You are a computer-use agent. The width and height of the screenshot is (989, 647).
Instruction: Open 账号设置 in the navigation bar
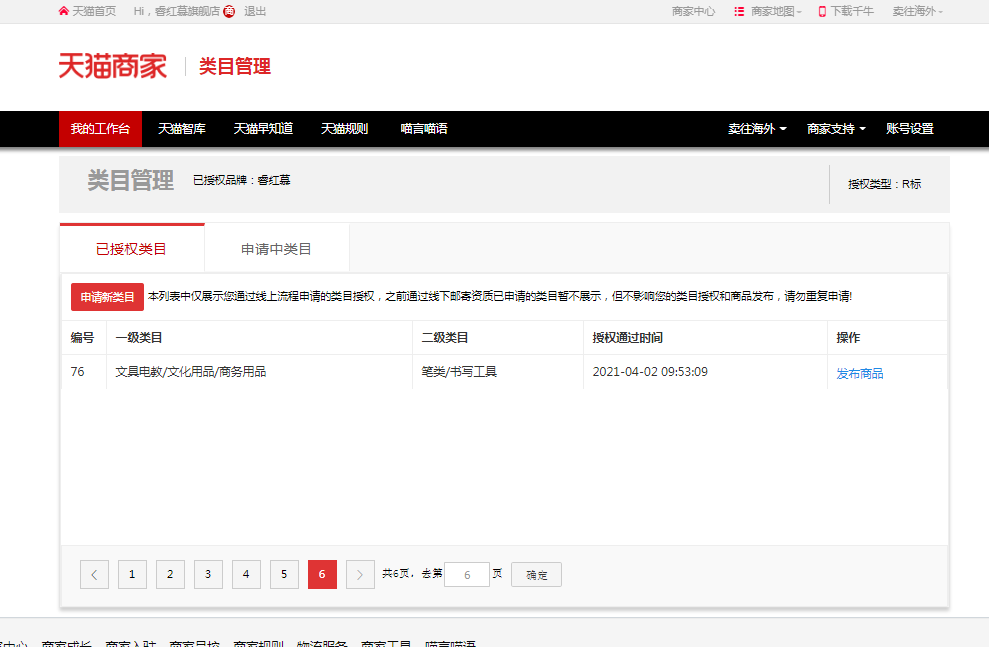pos(910,129)
